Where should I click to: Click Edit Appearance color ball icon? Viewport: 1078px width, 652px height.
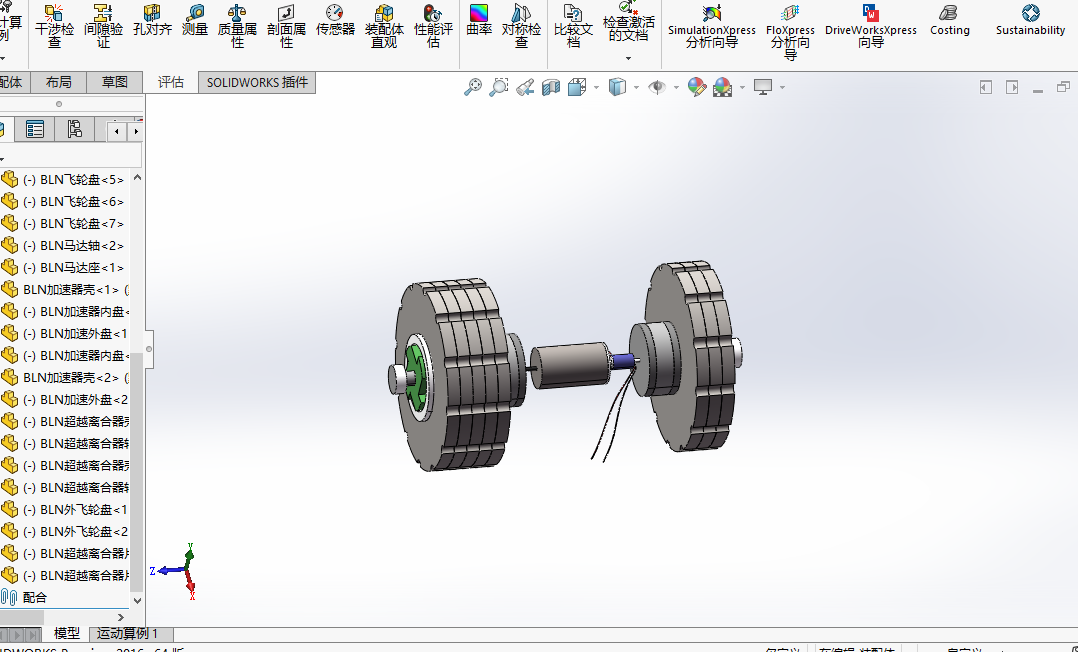pyautogui.click(x=696, y=87)
